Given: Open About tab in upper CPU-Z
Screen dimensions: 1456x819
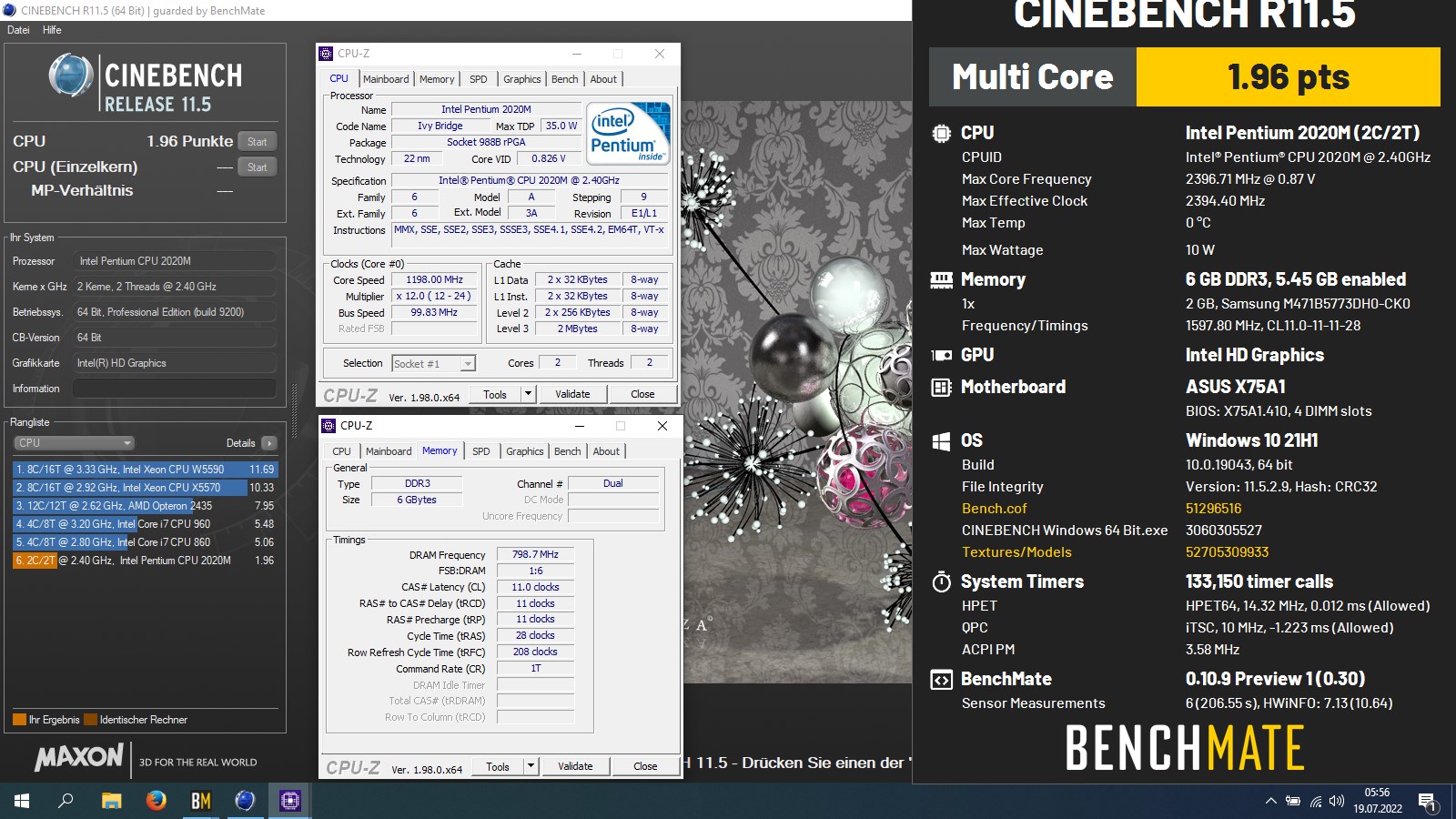Looking at the screenshot, I should [x=603, y=79].
